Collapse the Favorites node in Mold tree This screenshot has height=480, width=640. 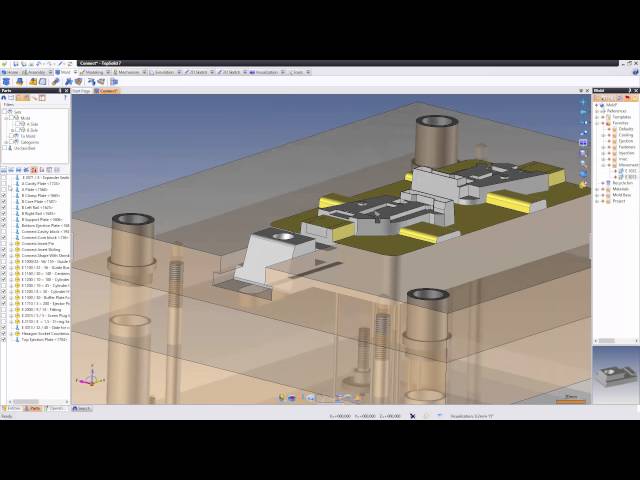point(603,123)
